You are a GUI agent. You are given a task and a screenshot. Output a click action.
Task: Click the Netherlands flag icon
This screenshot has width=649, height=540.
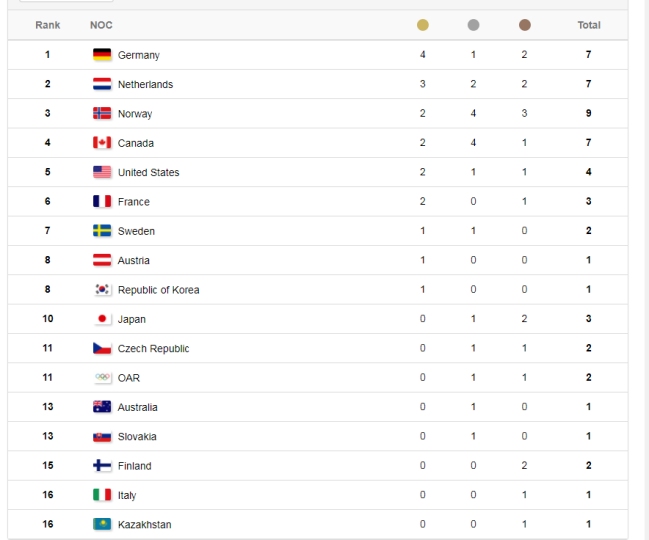point(102,84)
